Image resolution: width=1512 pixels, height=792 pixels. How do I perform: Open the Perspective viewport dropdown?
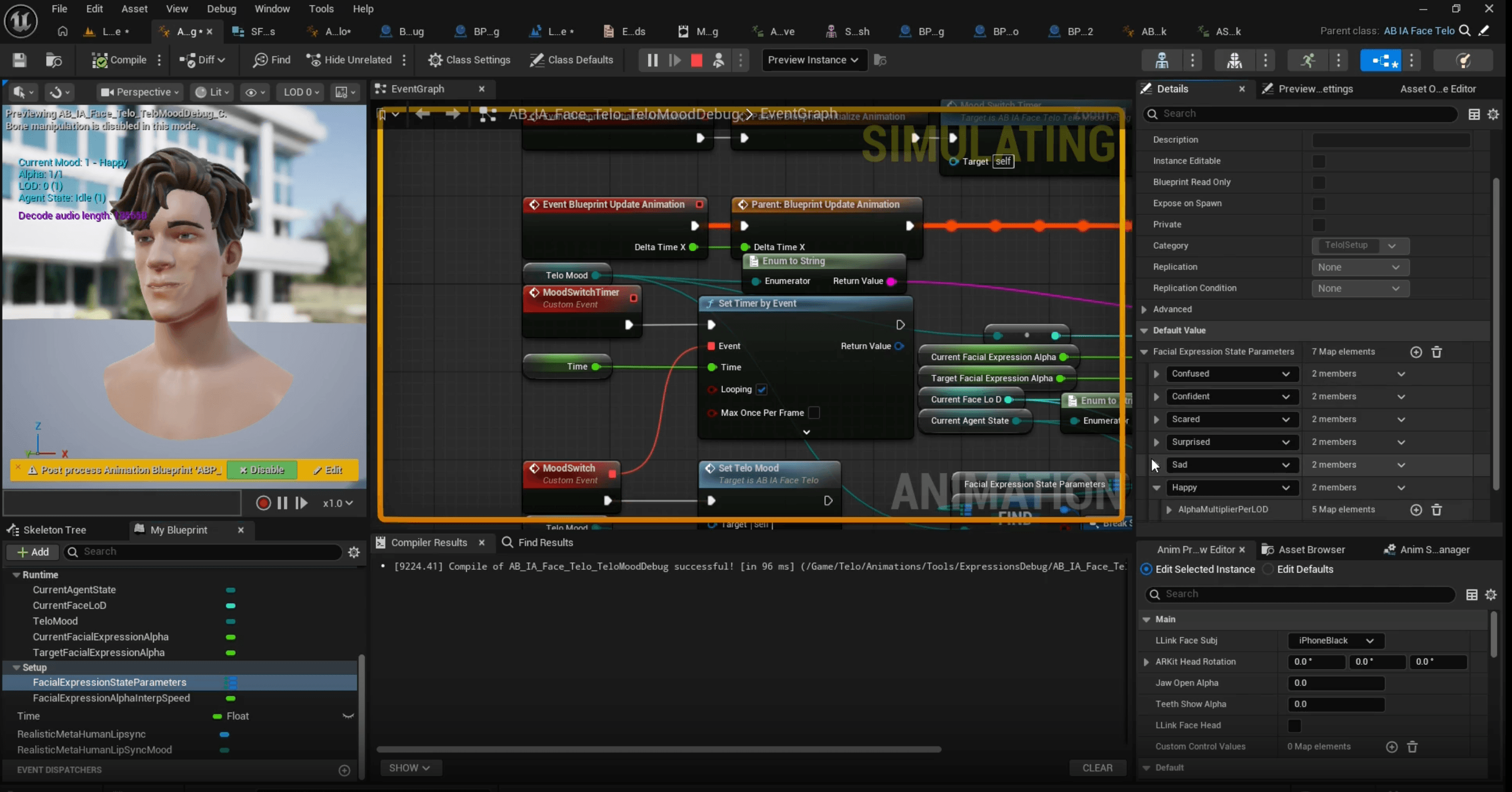[140, 92]
